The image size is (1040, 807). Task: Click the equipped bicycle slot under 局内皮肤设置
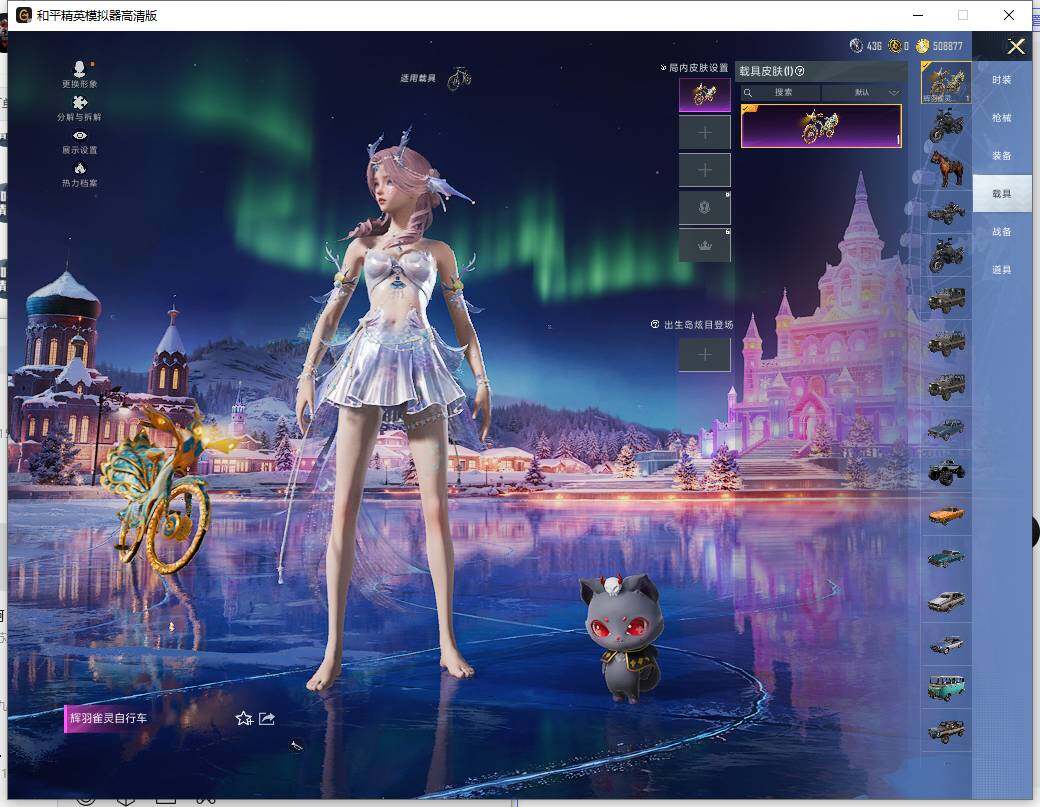click(x=704, y=94)
